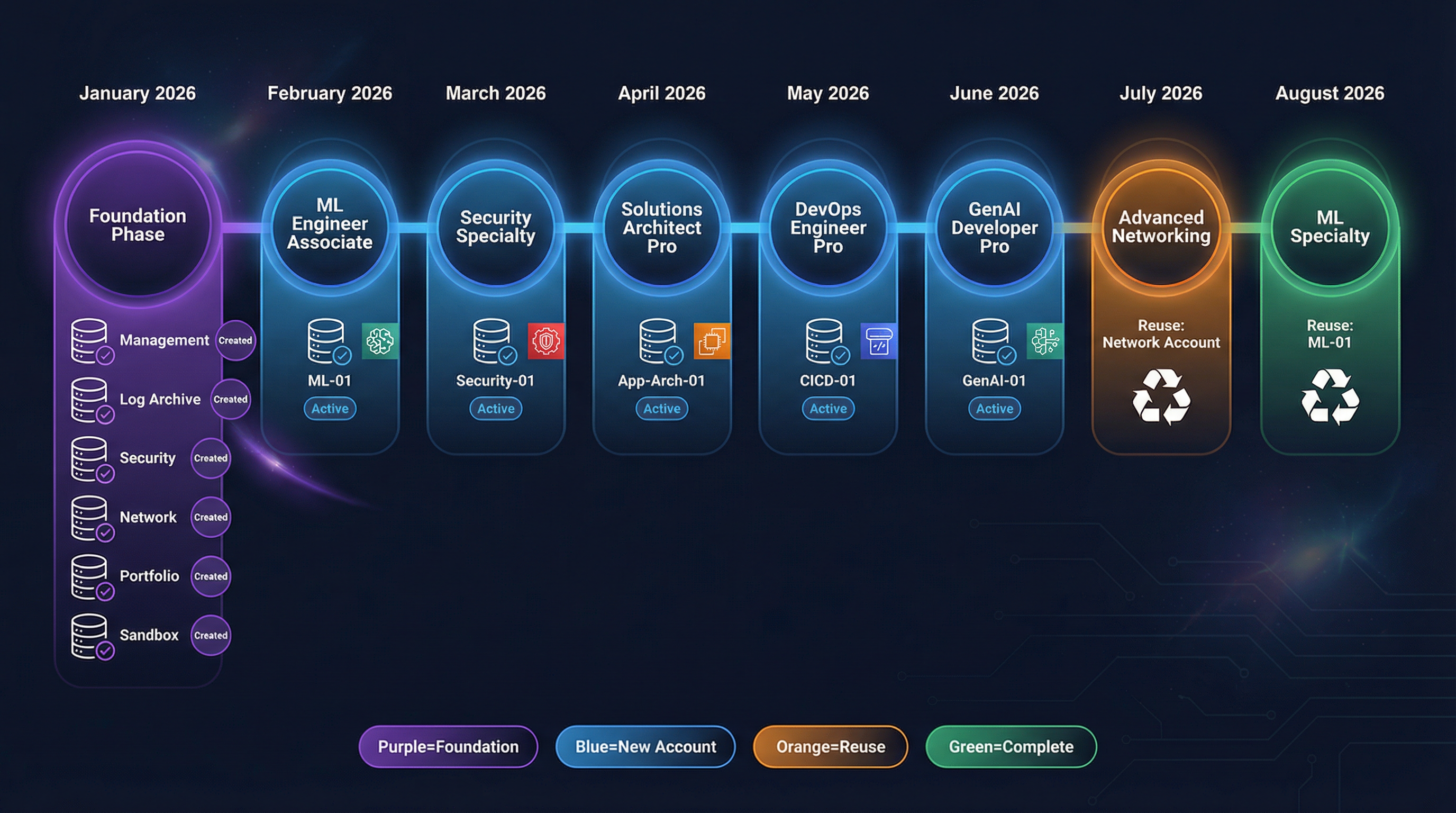
Task: Click the Orange=Reuse color legend
Action: [830, 746]
